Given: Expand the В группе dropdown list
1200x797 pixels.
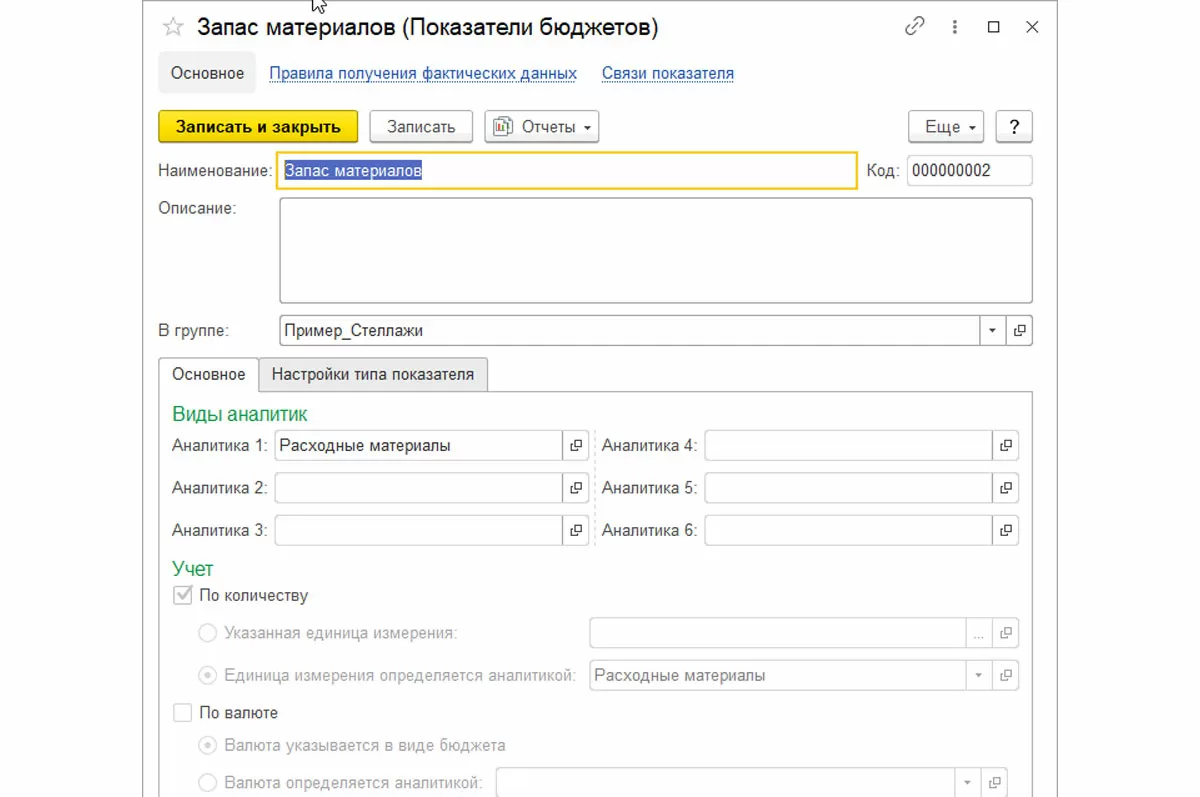Looking at the screenshot, I should [x=992, y=331].
